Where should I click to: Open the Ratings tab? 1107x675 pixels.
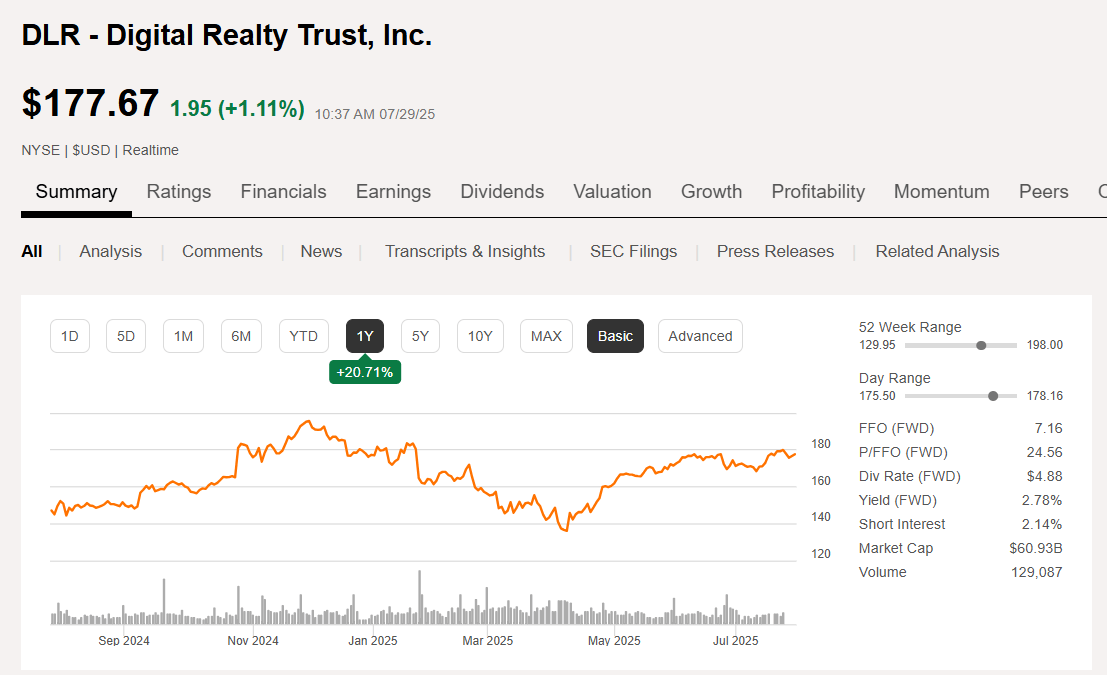[179, 191]
